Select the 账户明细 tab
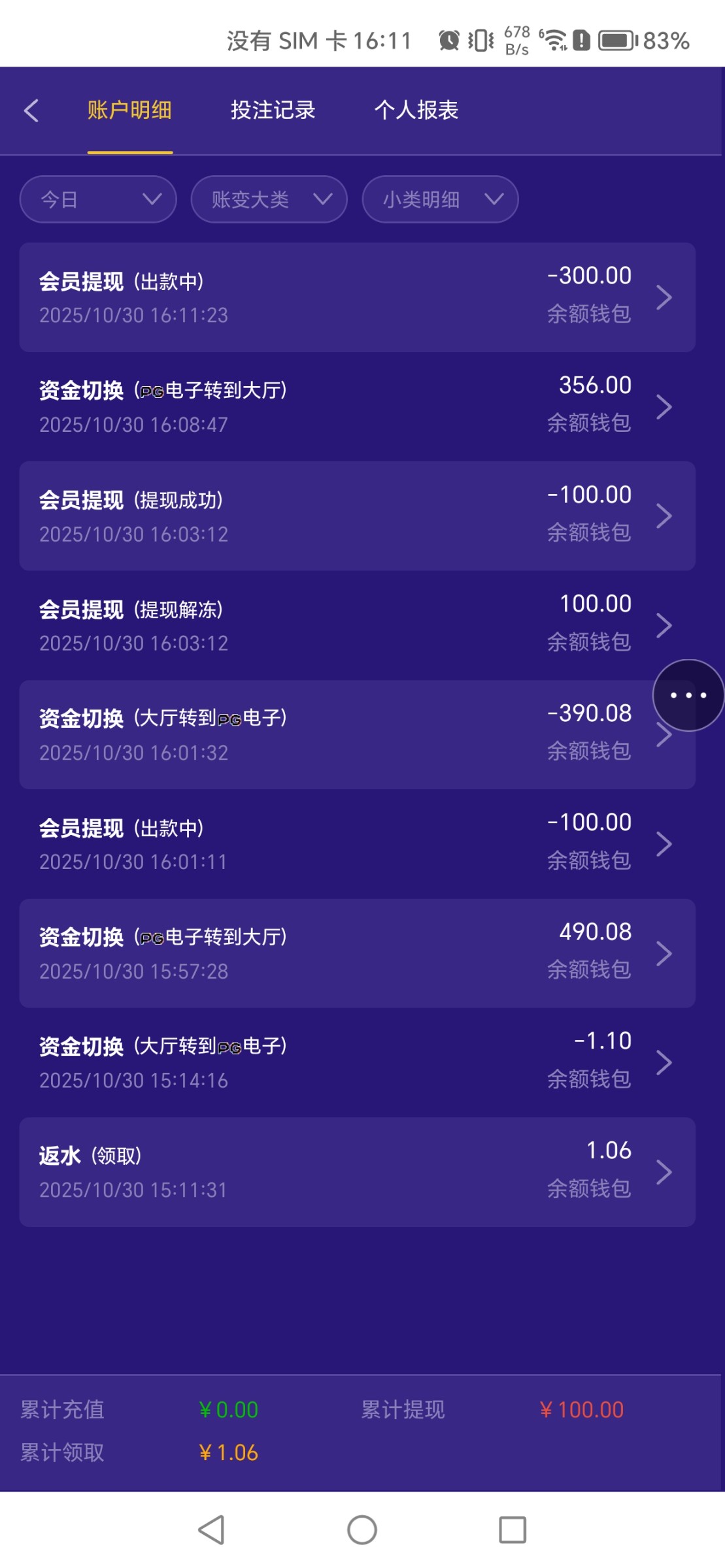 click(x=129, y=110)
